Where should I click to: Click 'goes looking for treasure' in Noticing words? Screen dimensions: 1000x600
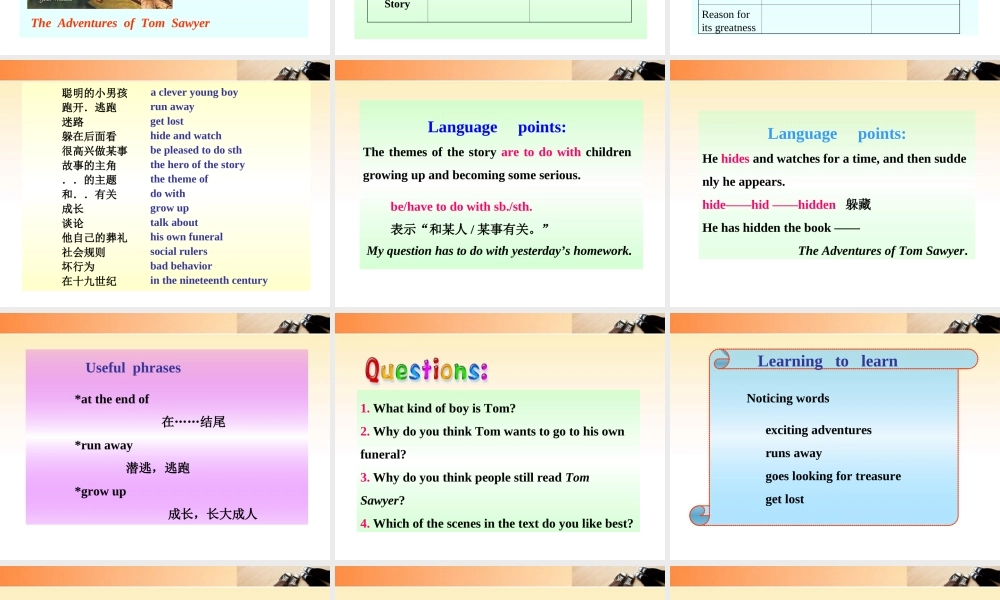[x=833, y=476]
